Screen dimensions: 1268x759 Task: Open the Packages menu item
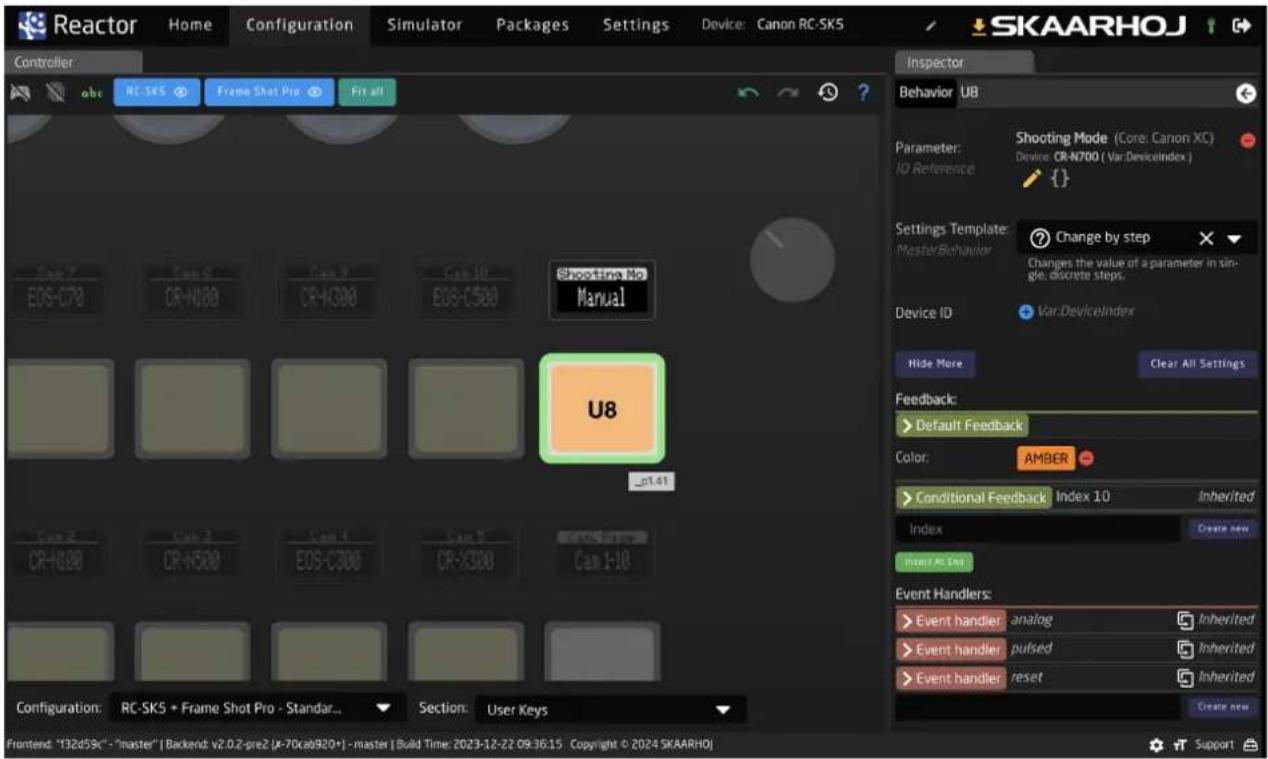[533, 25]
